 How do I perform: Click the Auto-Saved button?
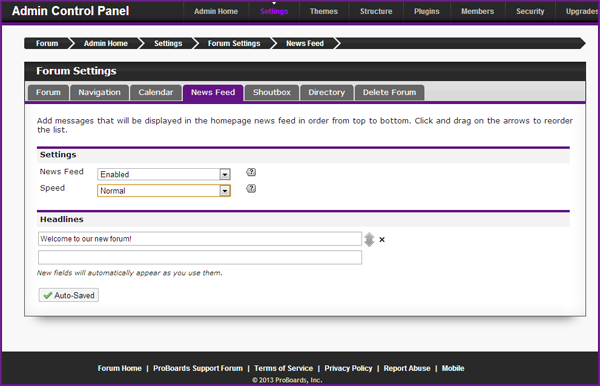click(68, 295)
